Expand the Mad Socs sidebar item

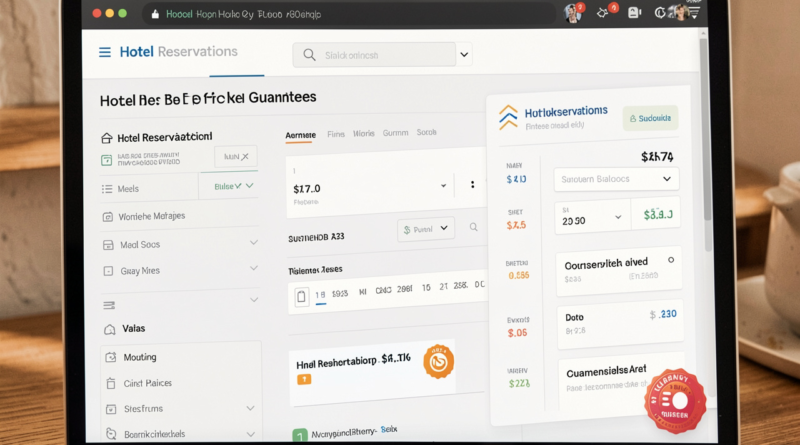[252, 243]
